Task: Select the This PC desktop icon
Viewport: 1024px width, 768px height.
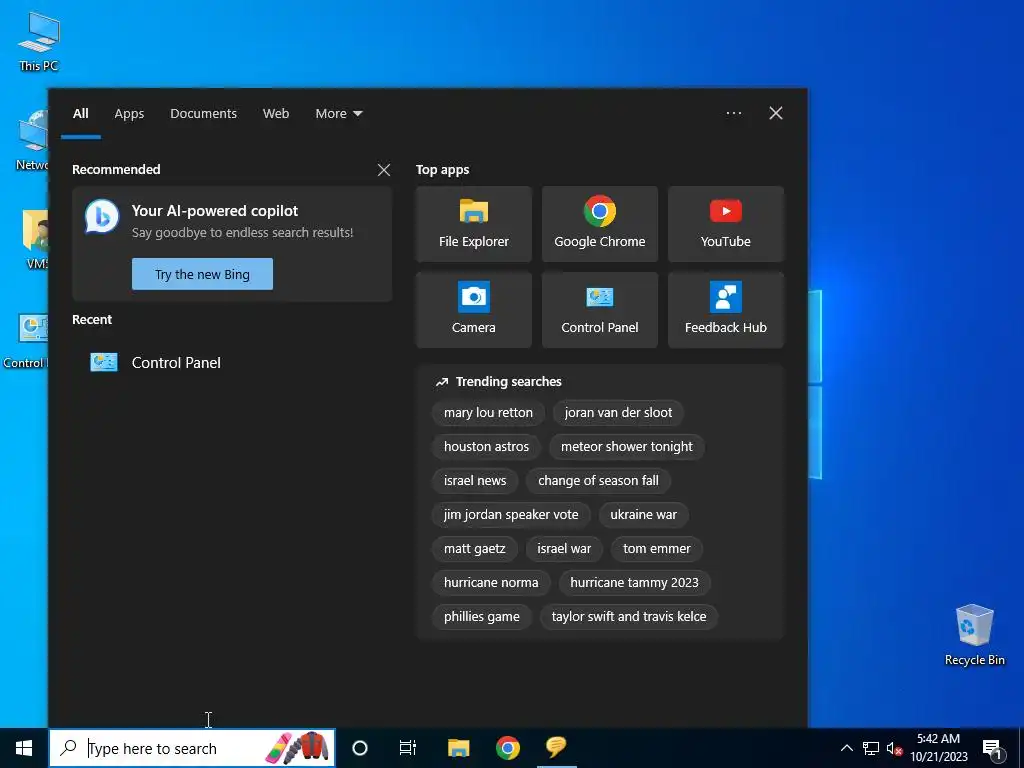Action: pos(39,41)
